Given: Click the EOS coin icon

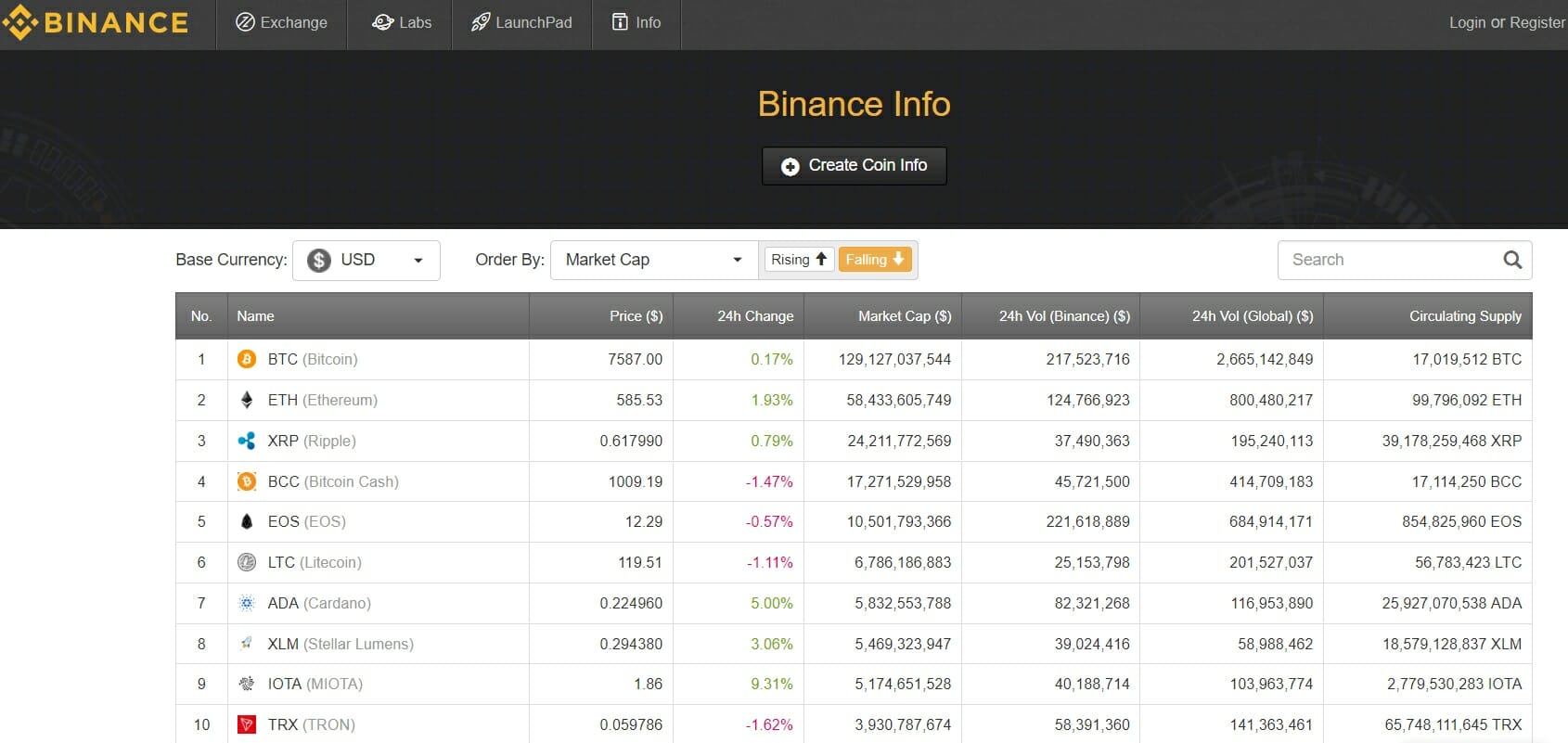Looking at the screenshot, I should 247,521.
